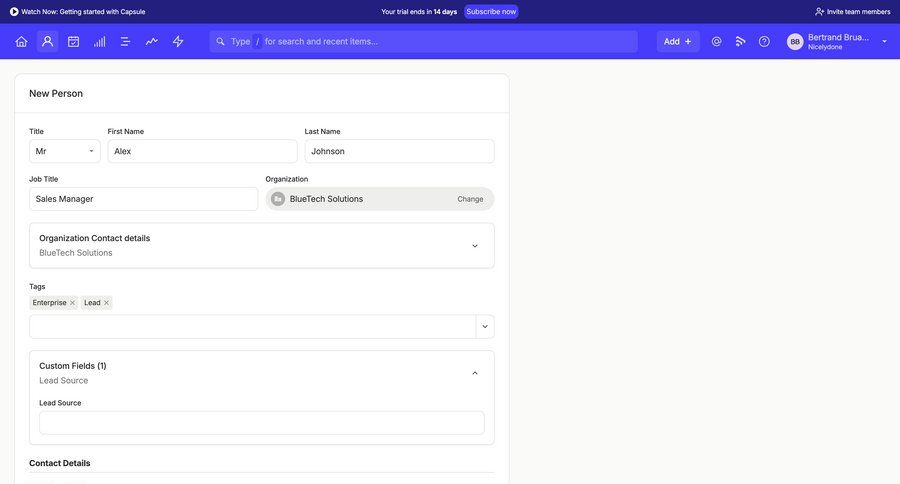Open the People & Organizations icon

tap(47, 41)
